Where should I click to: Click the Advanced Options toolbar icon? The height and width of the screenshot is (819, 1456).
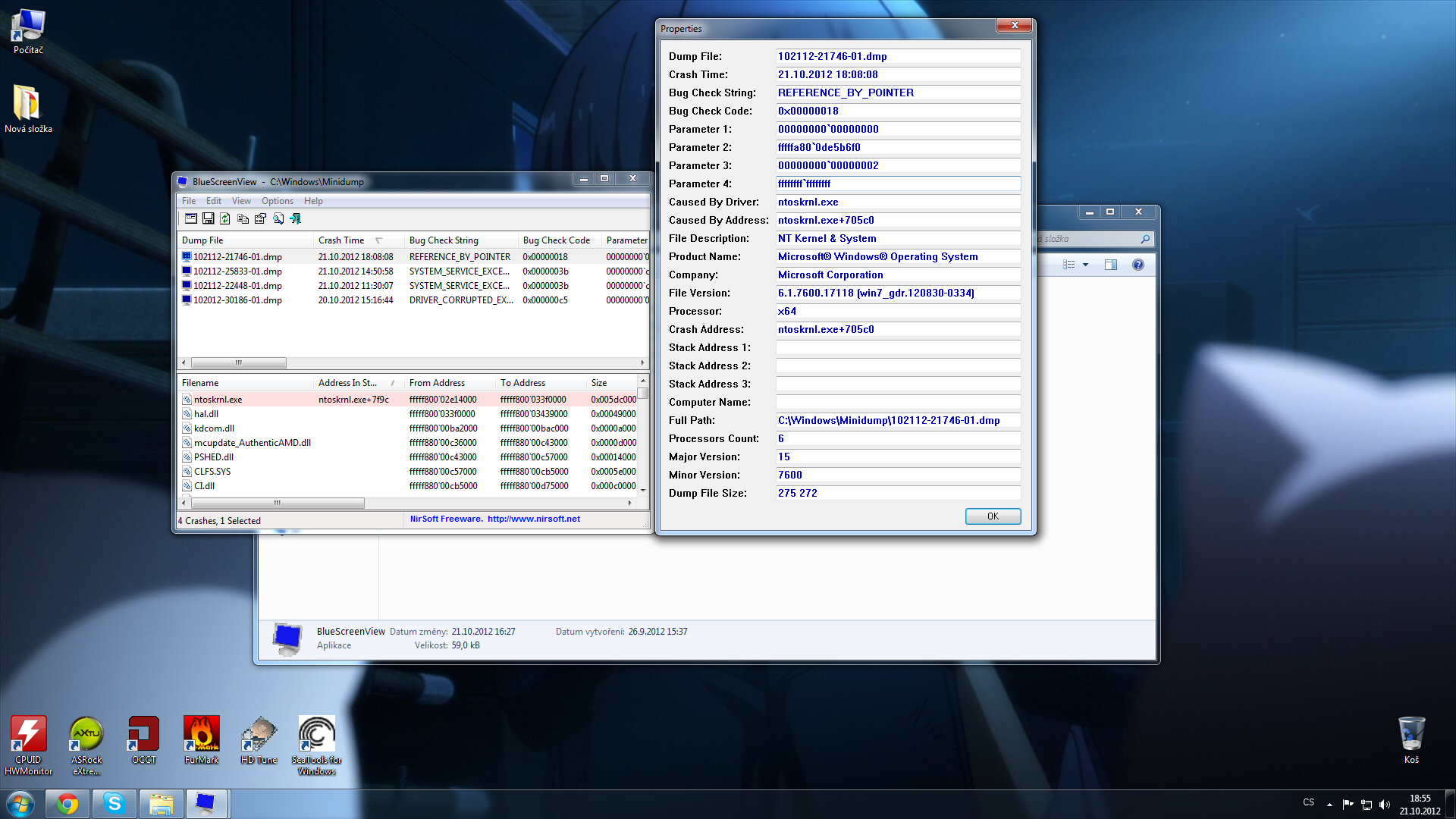point(191,218)
